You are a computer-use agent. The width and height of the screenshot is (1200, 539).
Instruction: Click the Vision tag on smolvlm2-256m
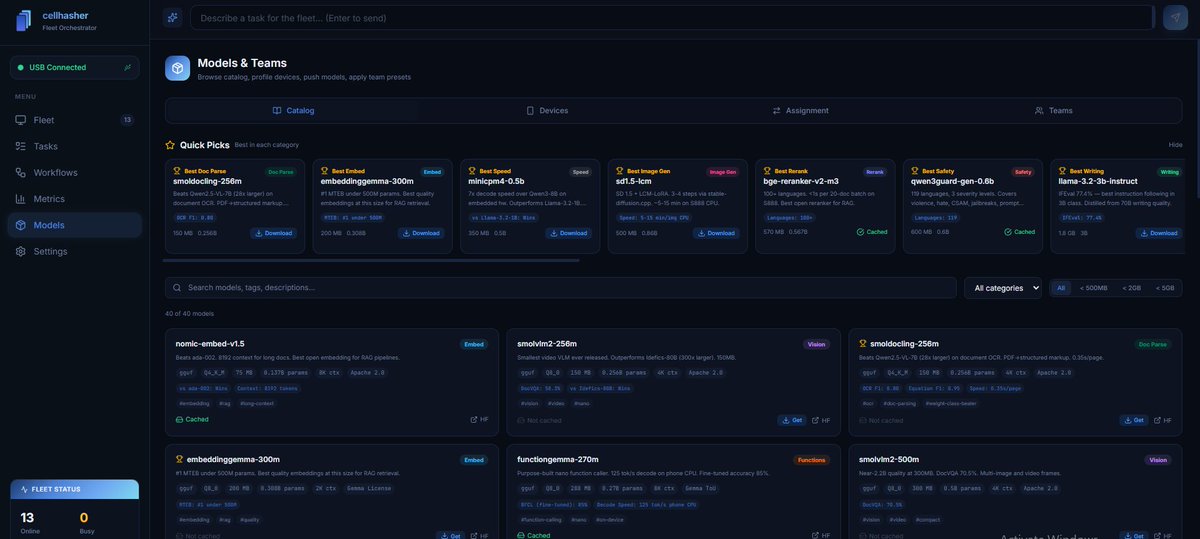tap(816, 344)
